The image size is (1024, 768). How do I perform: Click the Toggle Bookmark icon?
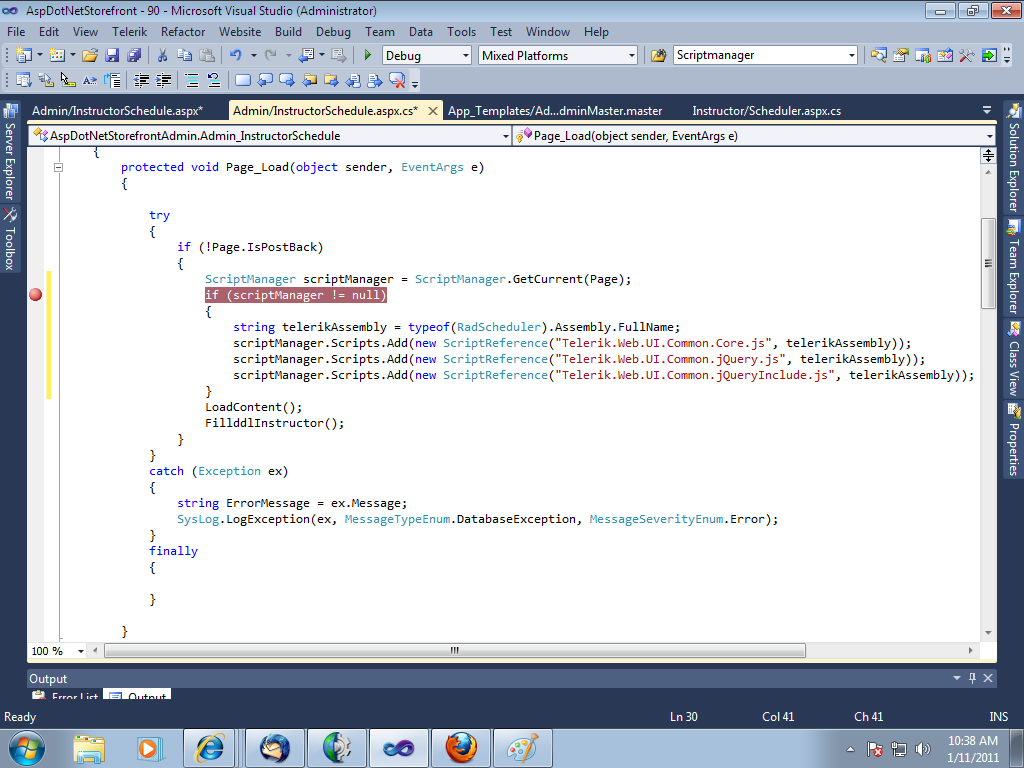(242, 80)
